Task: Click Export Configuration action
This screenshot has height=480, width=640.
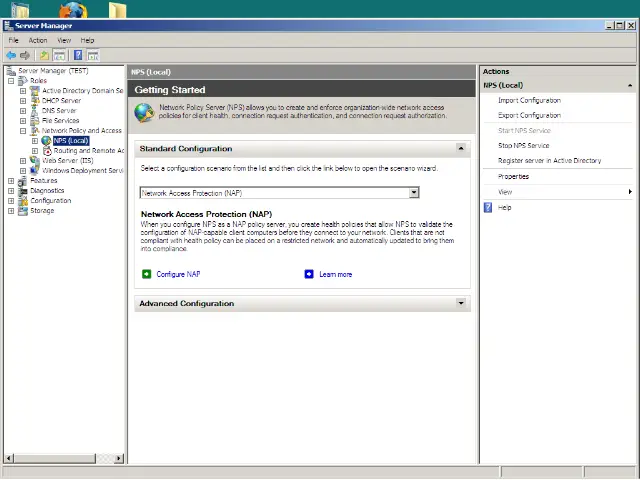Action: 529,116
